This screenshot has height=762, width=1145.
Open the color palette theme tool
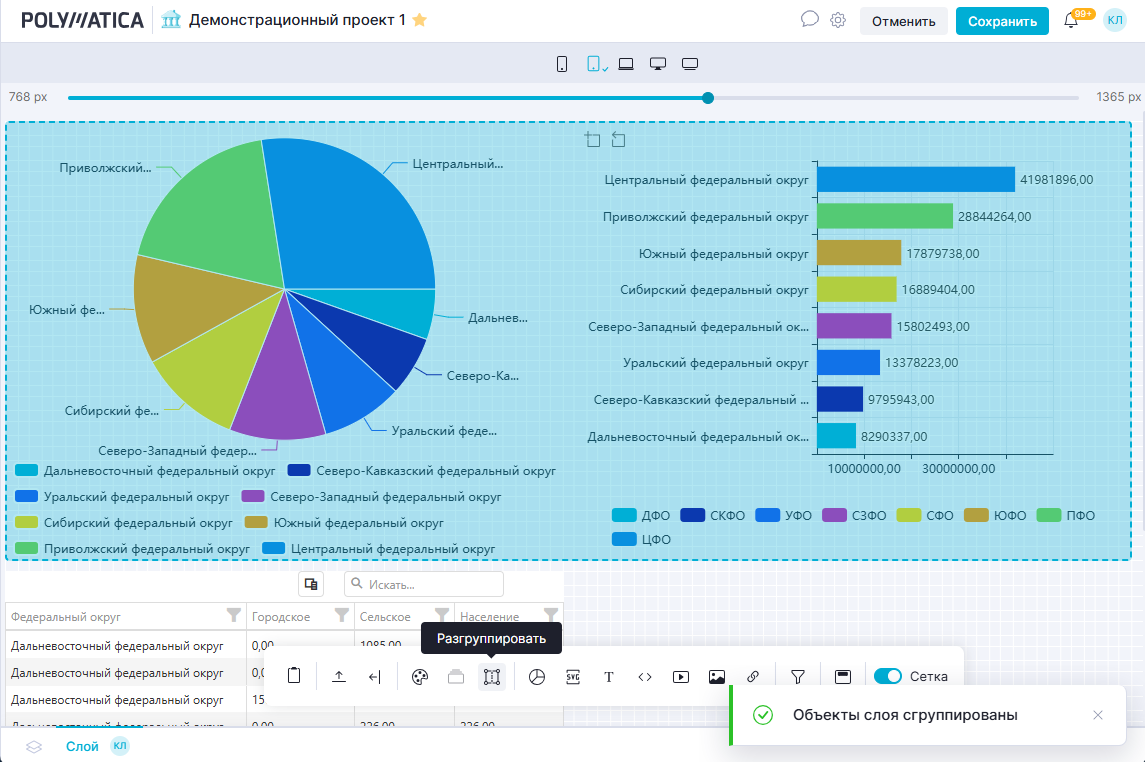[419, 677]
